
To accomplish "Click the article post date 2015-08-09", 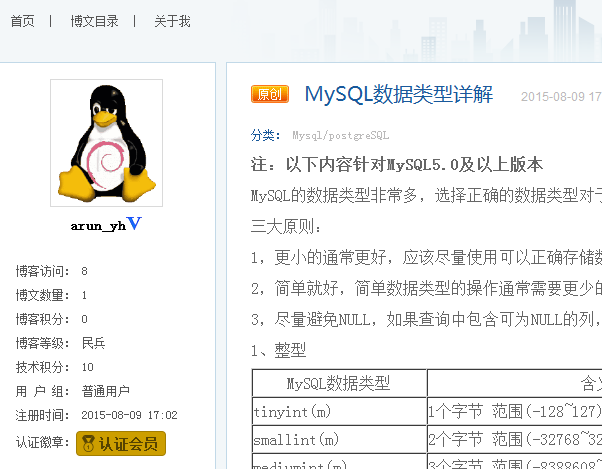I will point(561,96).
